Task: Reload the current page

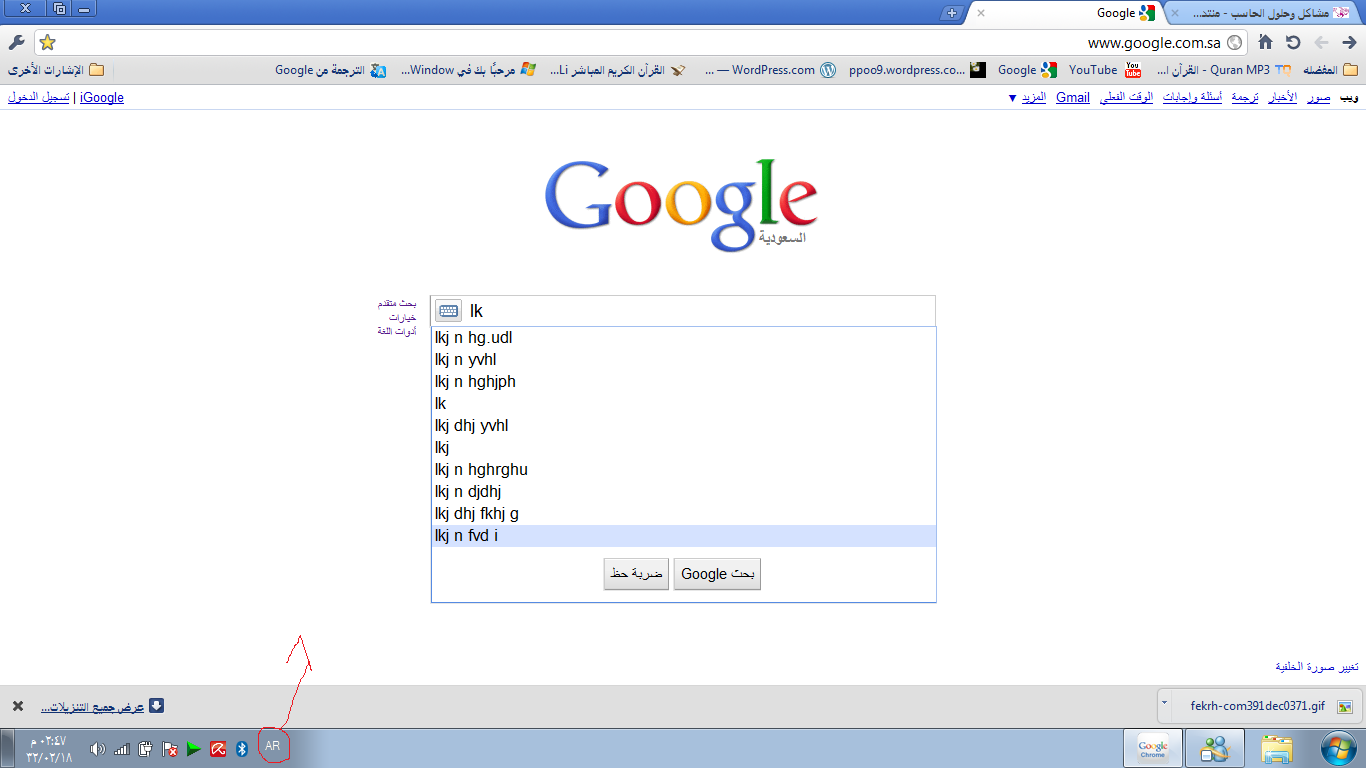Action: [1293, 42]
